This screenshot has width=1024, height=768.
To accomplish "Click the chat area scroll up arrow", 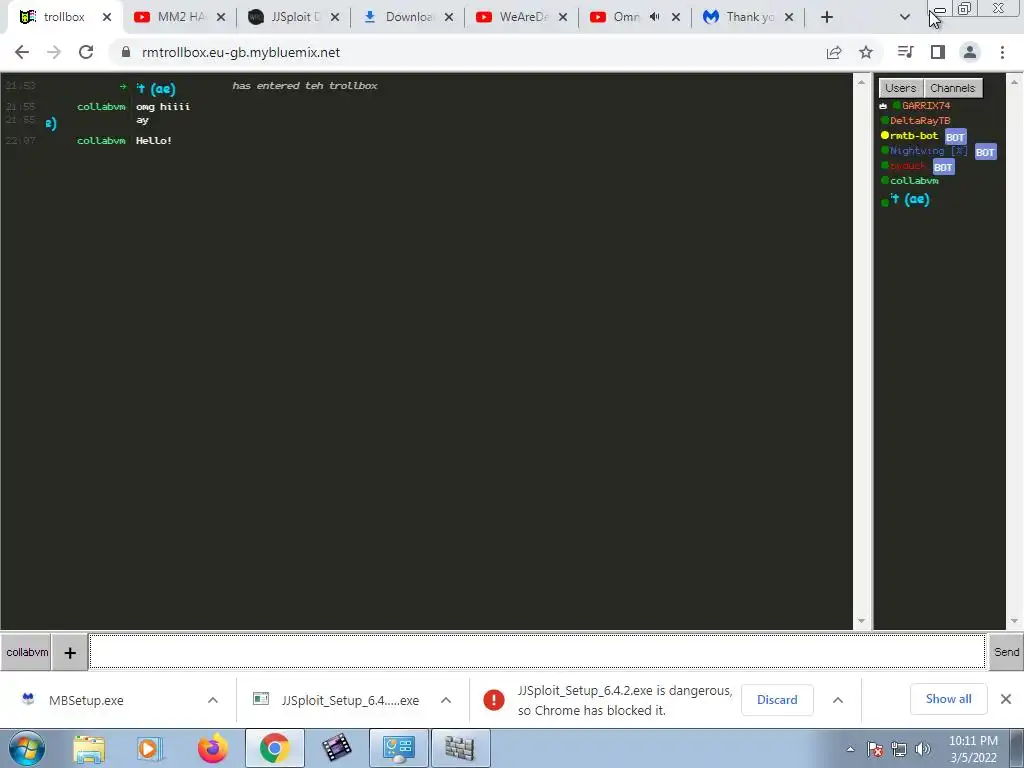I will pos(861,82).
